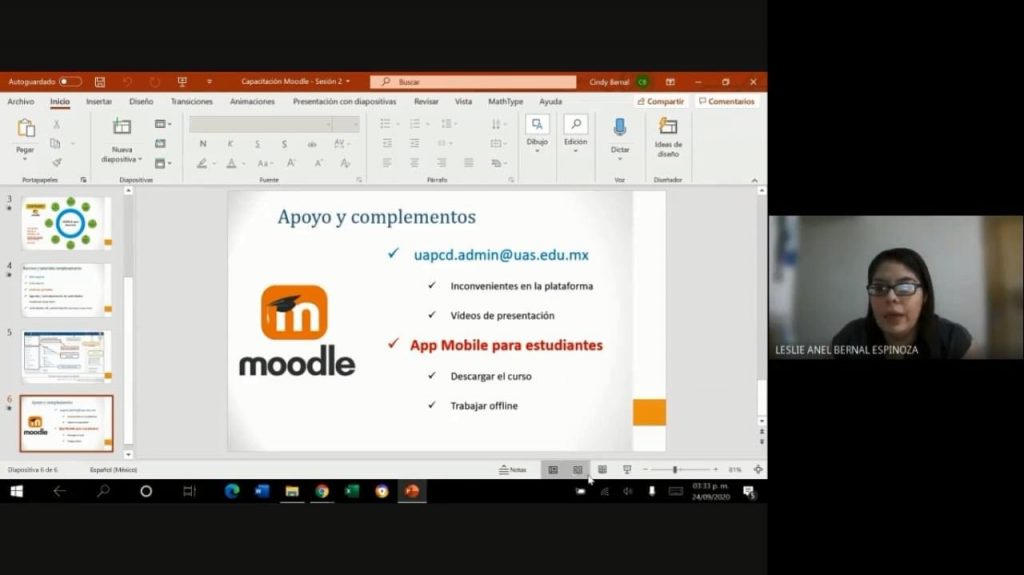The width and height of the screenshot is (1024, 575).
Task: Click the Cut scissors icon
Action: (x=57, y=124)
